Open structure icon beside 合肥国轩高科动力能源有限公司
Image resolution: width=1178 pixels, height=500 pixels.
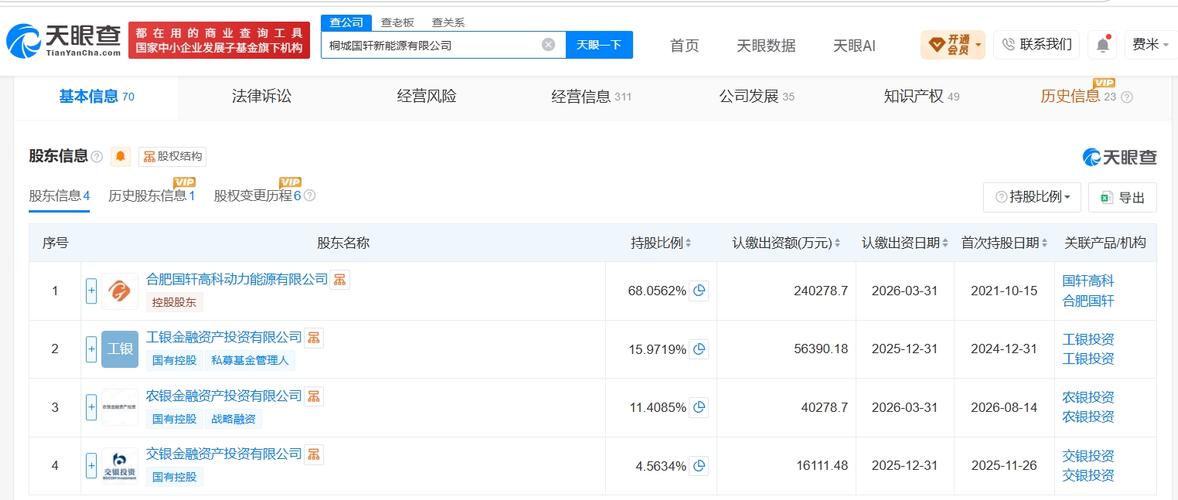[x=340, y=279]
